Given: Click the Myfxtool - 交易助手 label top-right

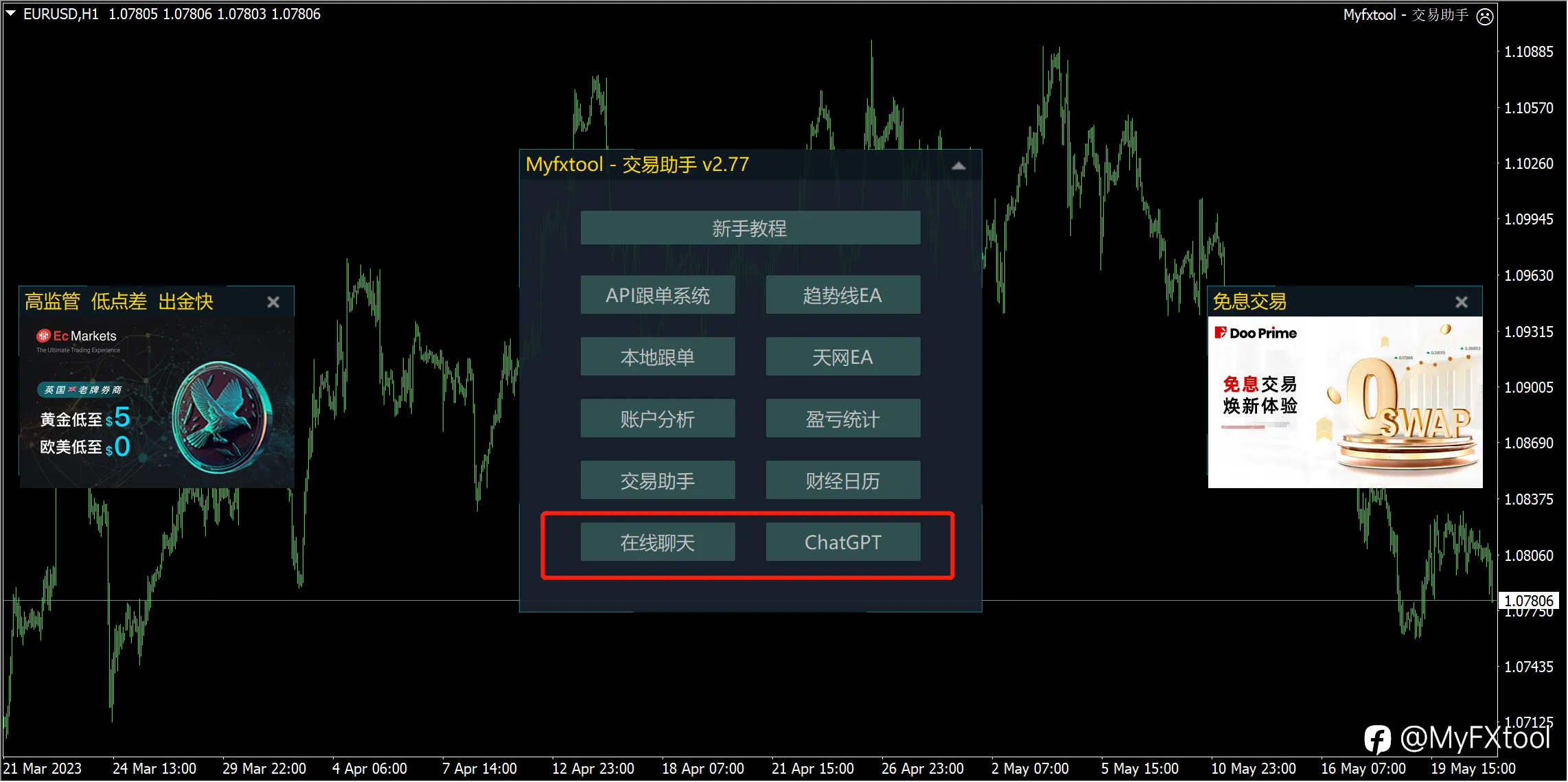Looking at the screenshot, I should coord(1406,15).
